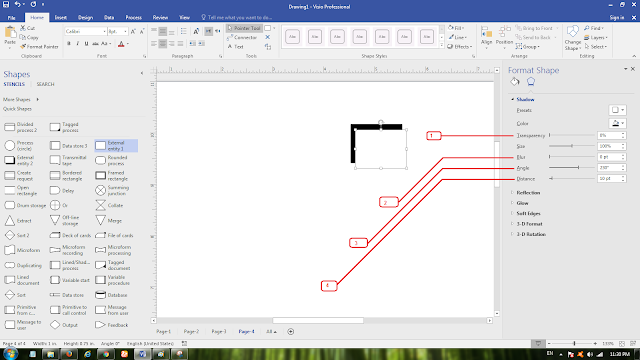Switch to the Page-1 tab

(164, 331)
